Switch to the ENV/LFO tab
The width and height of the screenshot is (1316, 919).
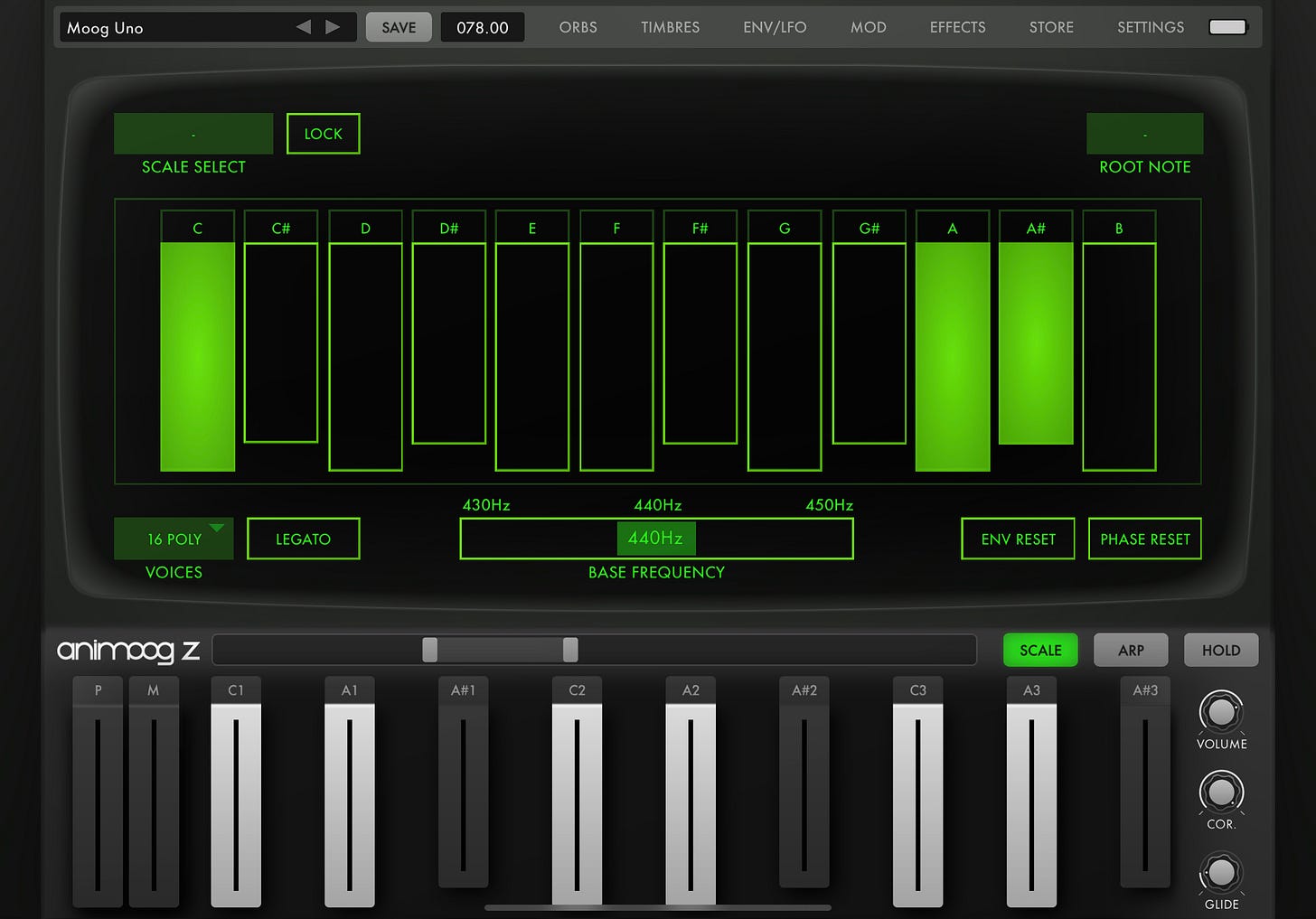pos(775,27)
